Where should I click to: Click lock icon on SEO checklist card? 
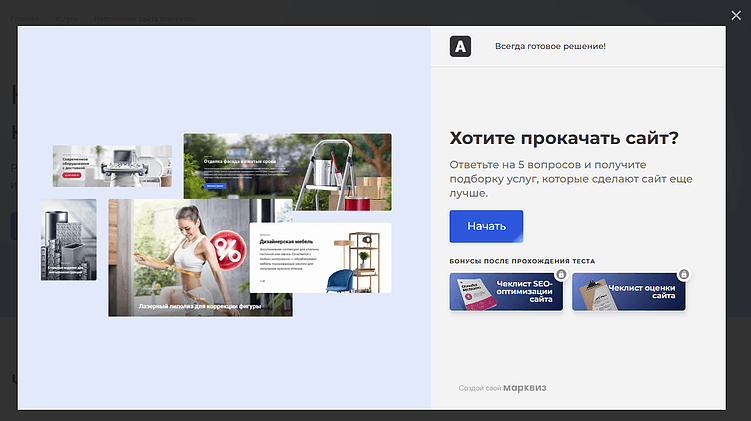[561, 274]
